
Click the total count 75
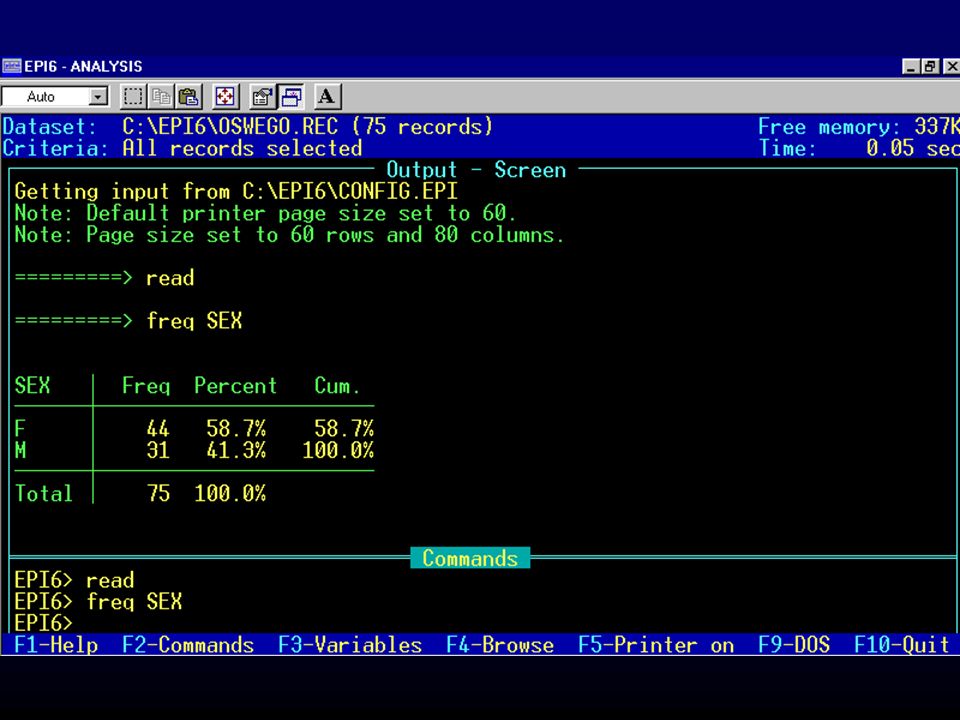(x=158, y=493)
